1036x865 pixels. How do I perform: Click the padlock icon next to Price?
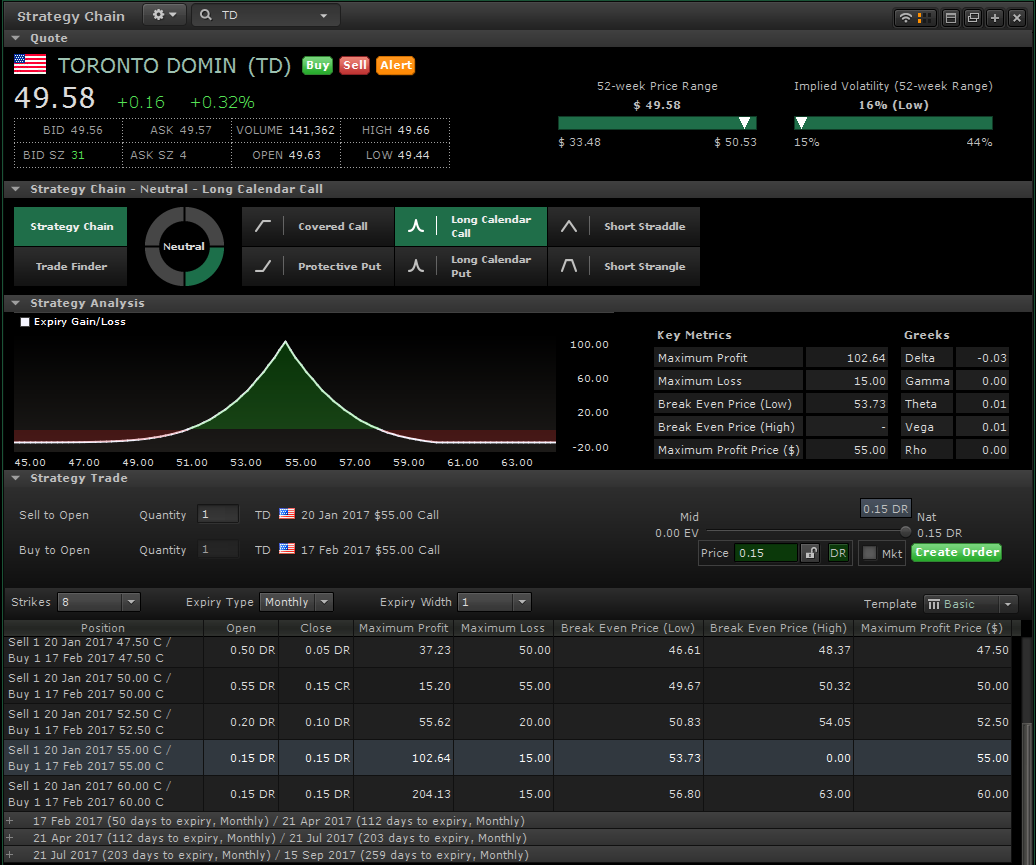810,552
